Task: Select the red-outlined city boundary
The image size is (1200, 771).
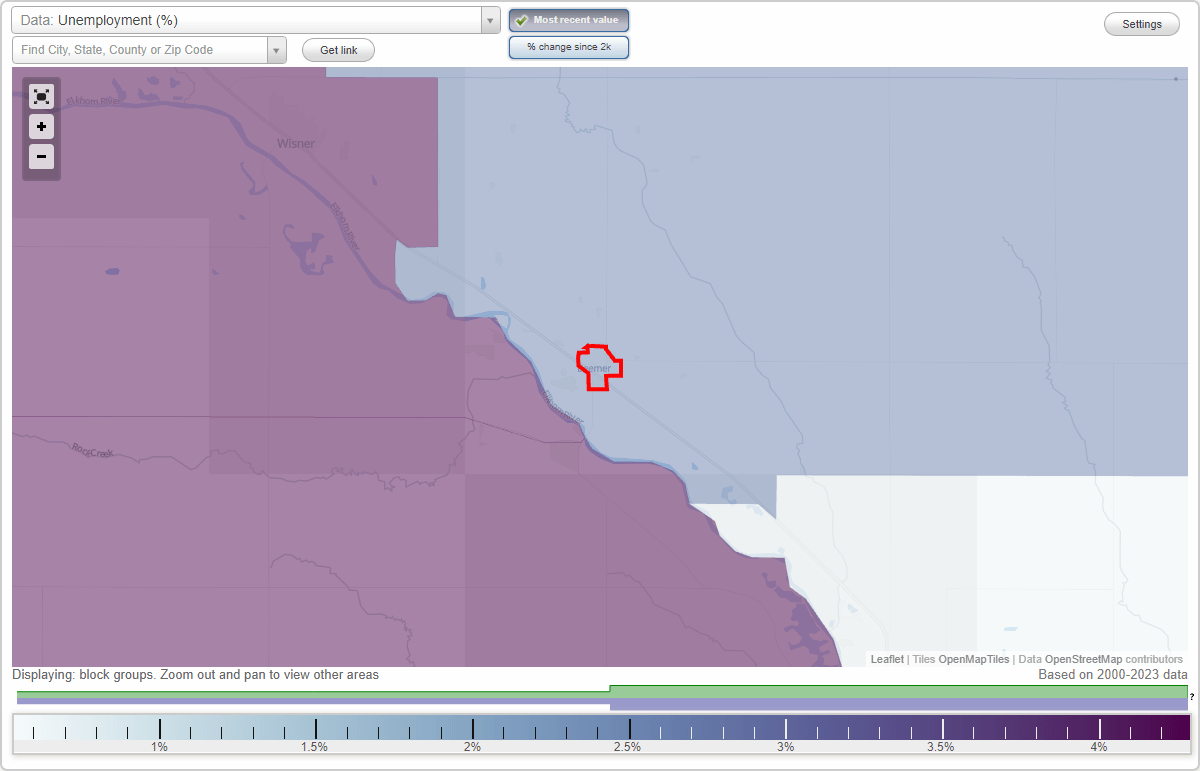Action: point(598,366)
